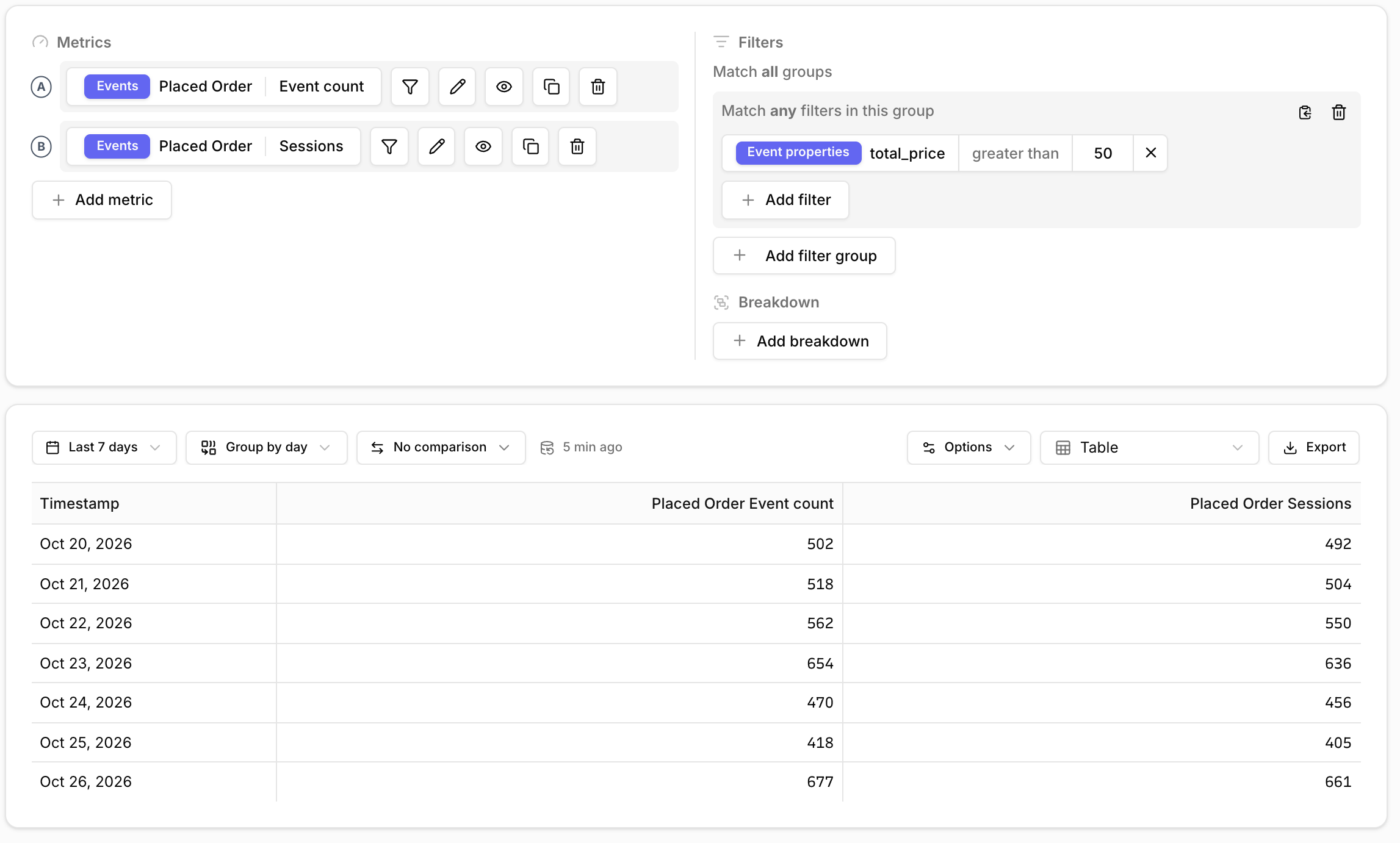
Task: Change the greater than operator
Action: point(1016,153)
